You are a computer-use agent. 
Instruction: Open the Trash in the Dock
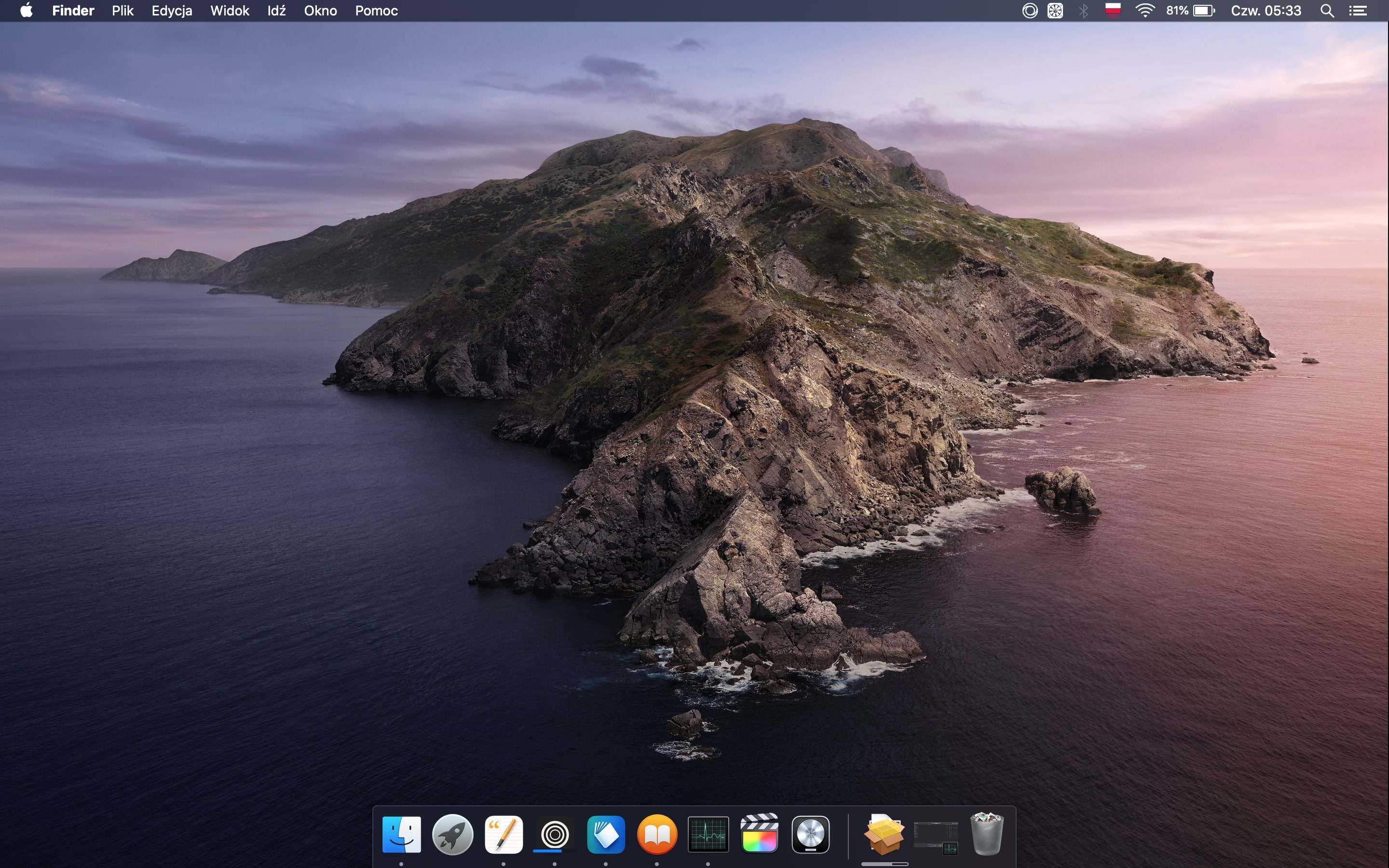[986, 834]
